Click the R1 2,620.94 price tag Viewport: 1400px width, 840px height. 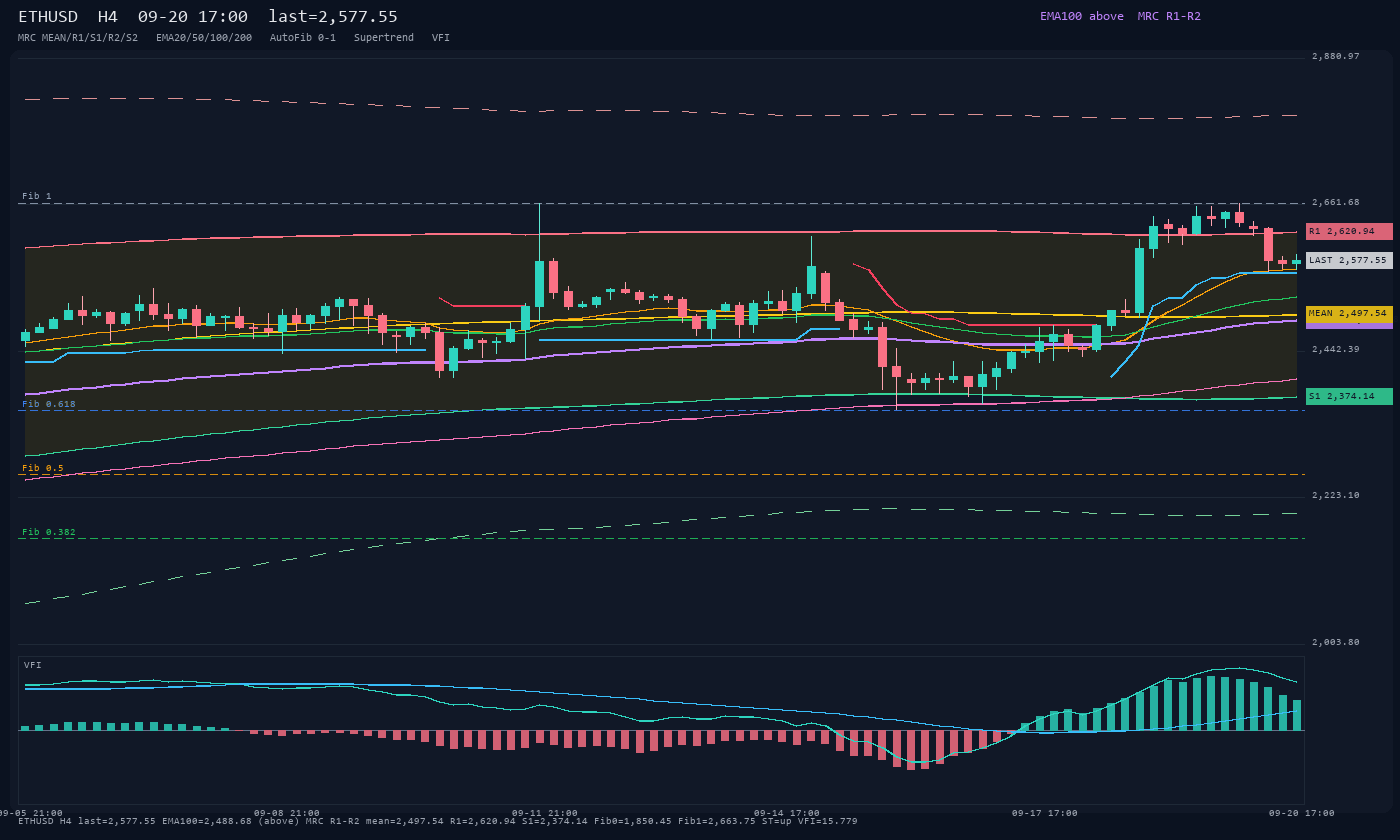click(x=1349, y=231)
